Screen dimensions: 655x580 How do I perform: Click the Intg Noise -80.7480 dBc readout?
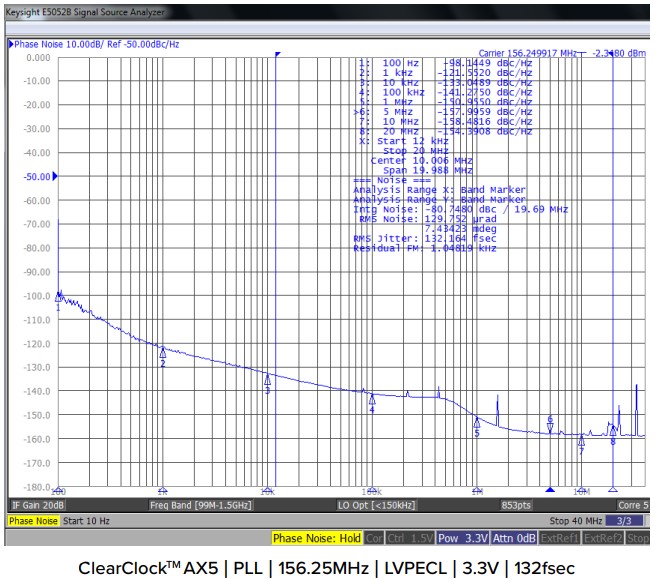click(461, 209)
